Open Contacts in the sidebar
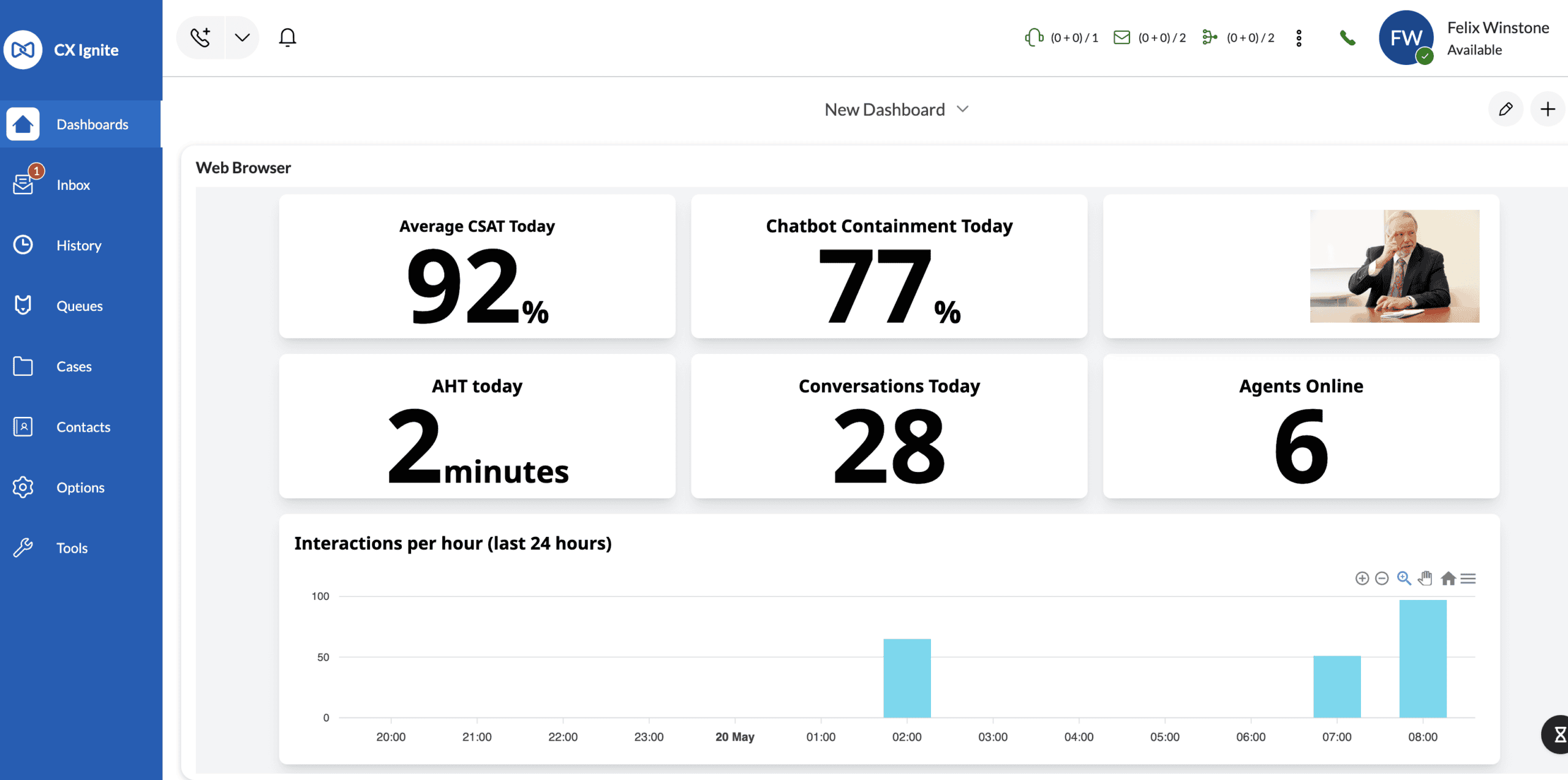1568x780 pixels. (x=80, y=427)
